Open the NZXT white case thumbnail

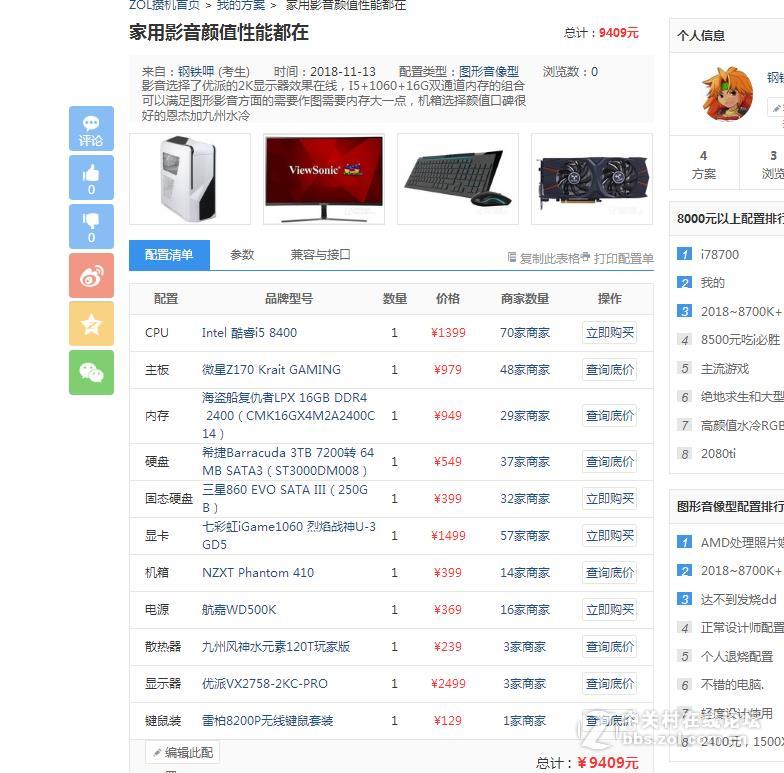click(190, 179)
